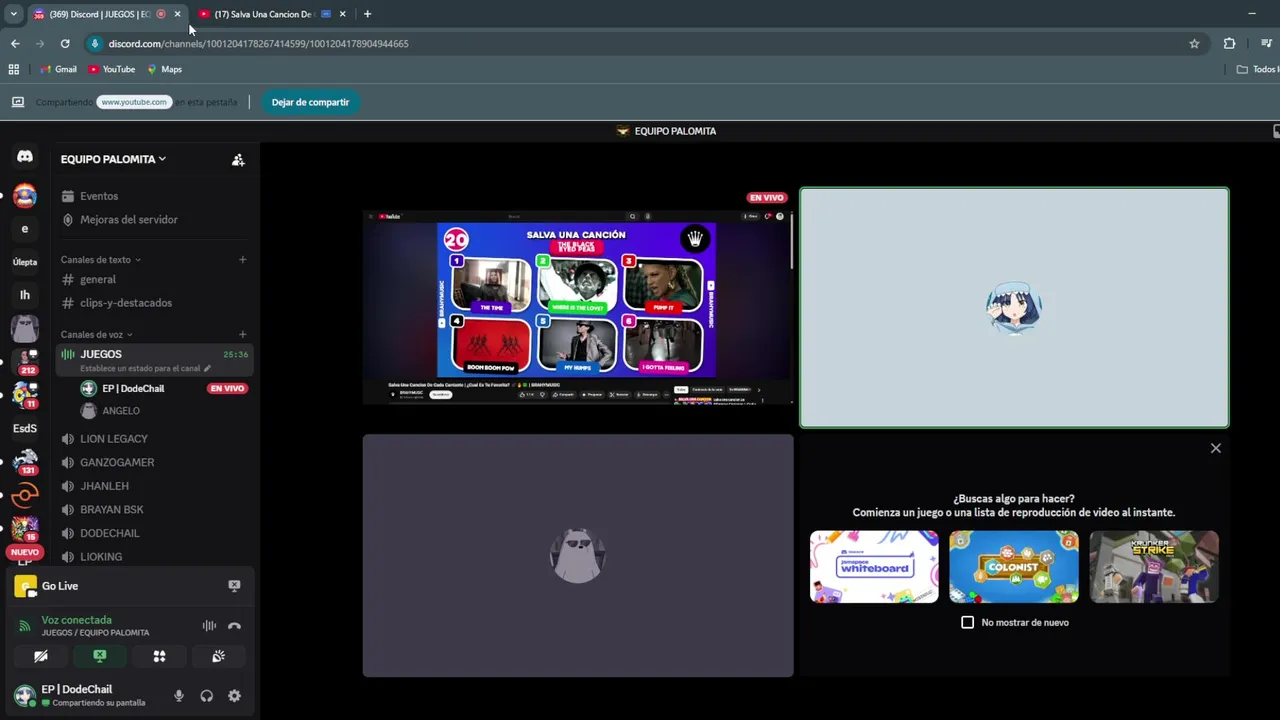Add a new text channel
Image resolution: width=1280 pixels, height=720 pixels.
click(x=242, y=260)
